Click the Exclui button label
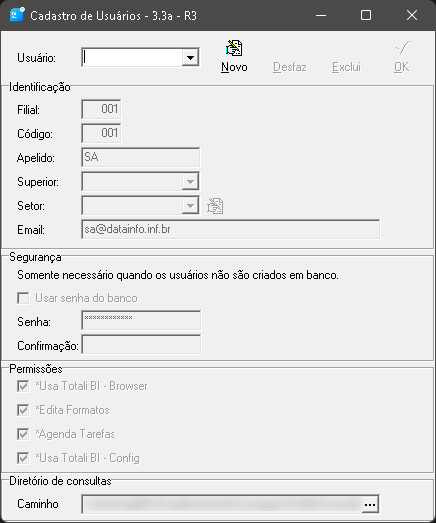The image size is (436, 523). click(x=346, y=67)
